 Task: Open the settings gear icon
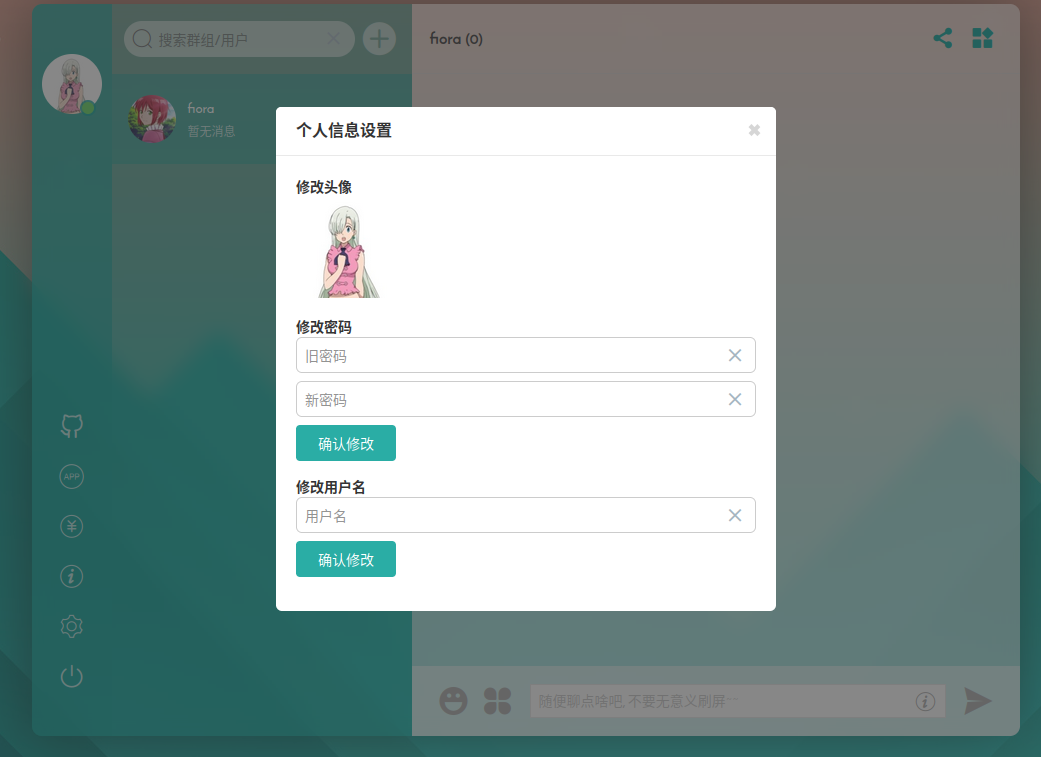coord(71,626)
